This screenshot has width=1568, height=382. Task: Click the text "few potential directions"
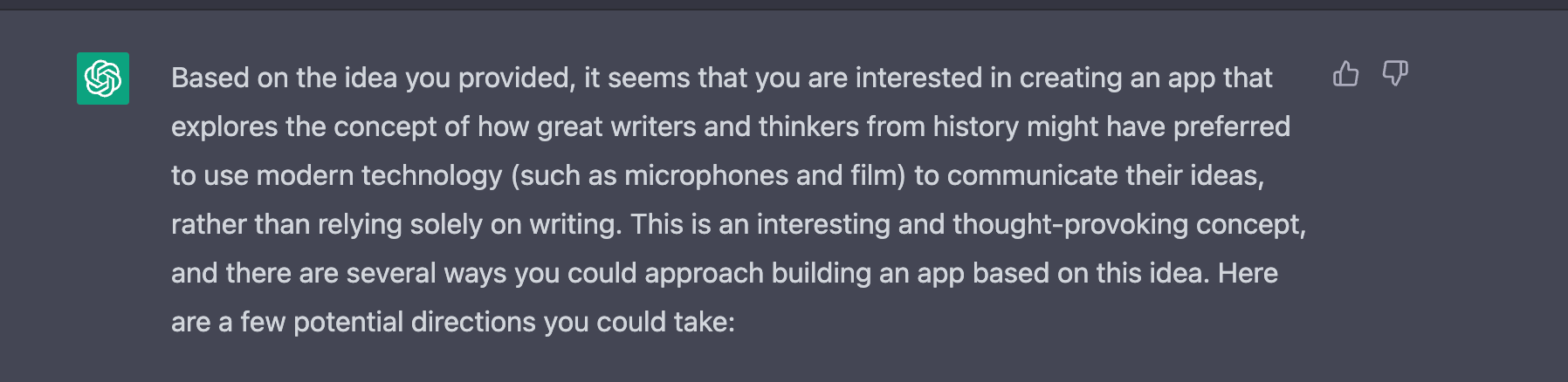(389, 323)
